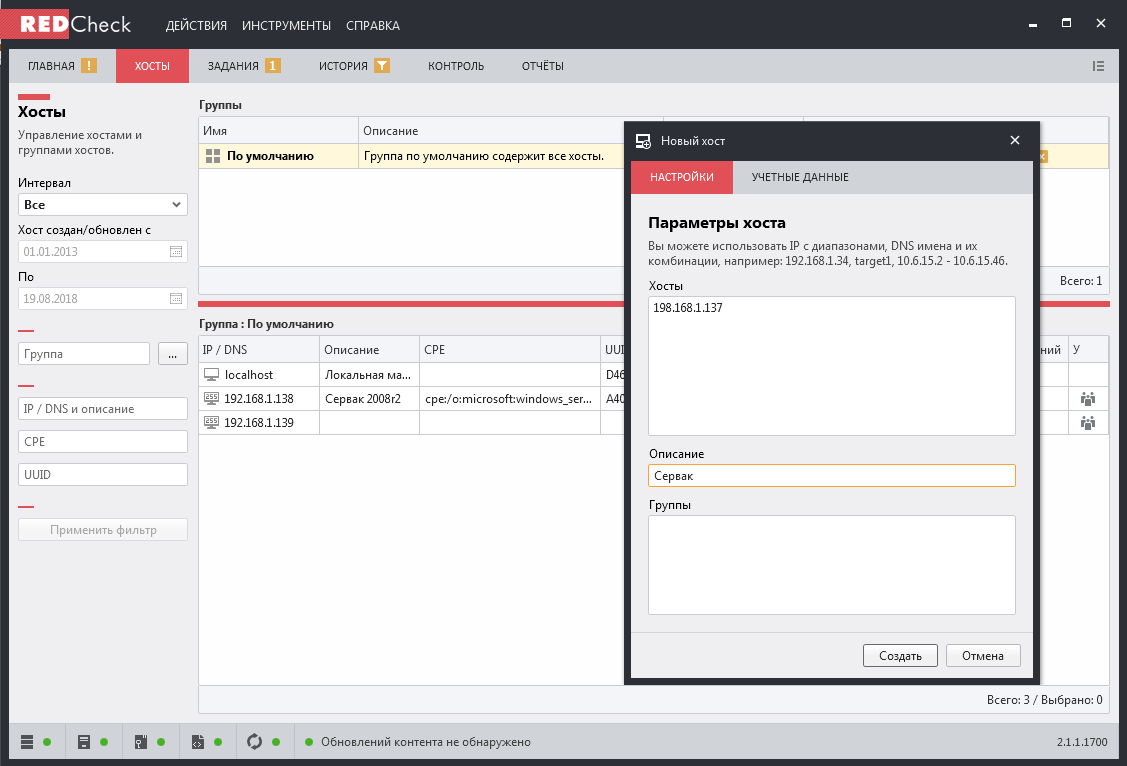
Task: Click the version number 2.1.1.1700
Action: (x=1082, y=742)
